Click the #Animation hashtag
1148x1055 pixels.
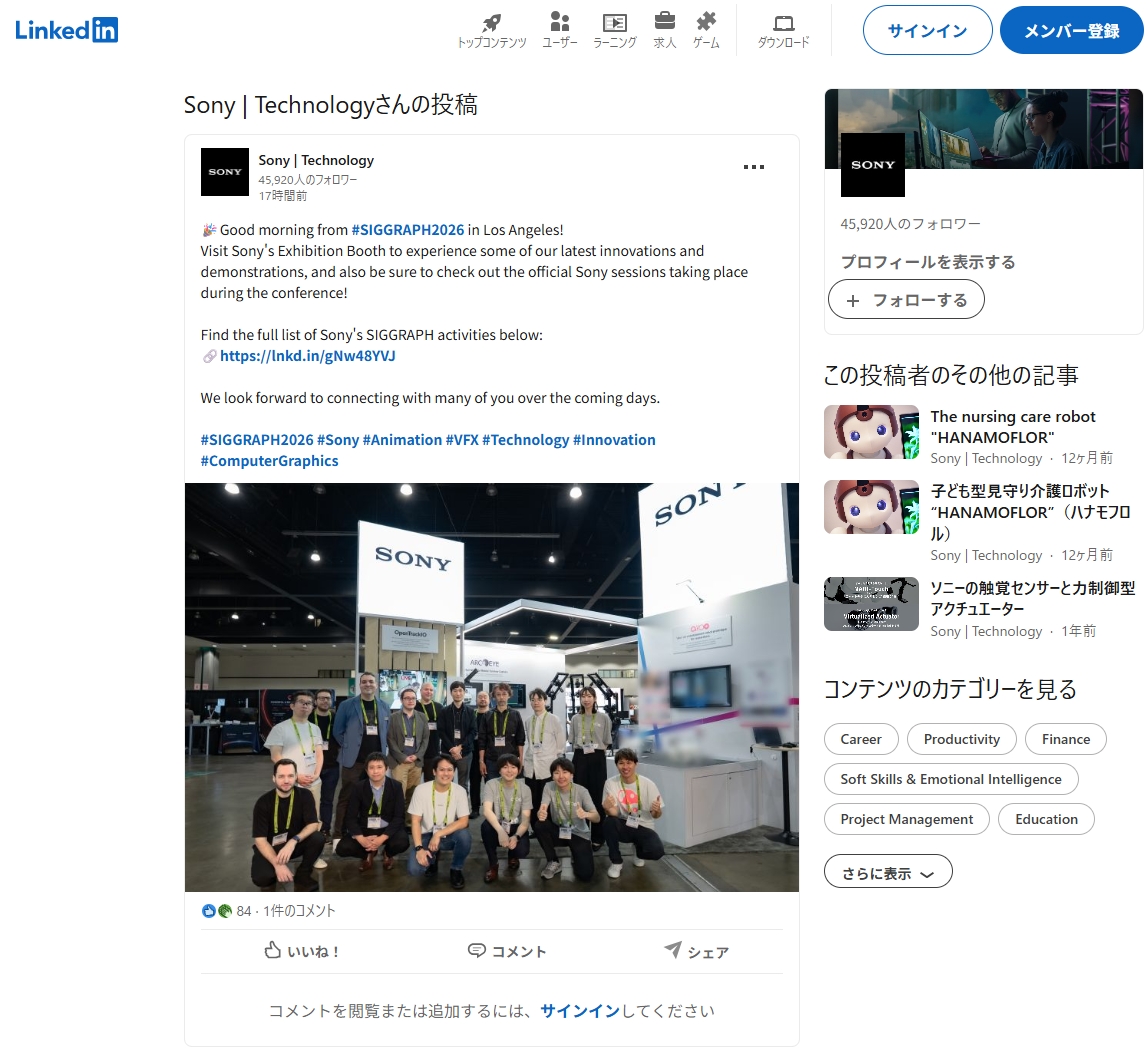(x=403, y=440)
